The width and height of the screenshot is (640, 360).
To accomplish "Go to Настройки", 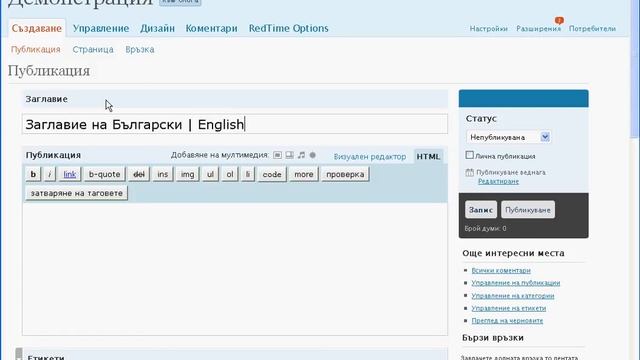I will (x=489, y=29).
